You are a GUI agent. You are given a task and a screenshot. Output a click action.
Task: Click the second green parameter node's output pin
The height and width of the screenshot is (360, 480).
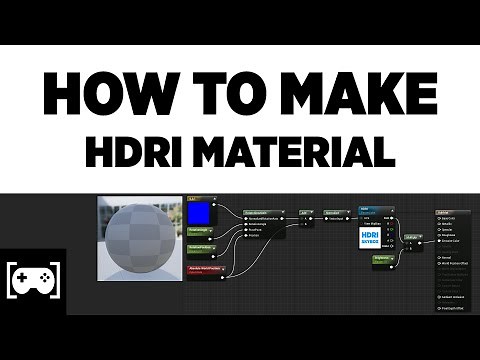213,256
